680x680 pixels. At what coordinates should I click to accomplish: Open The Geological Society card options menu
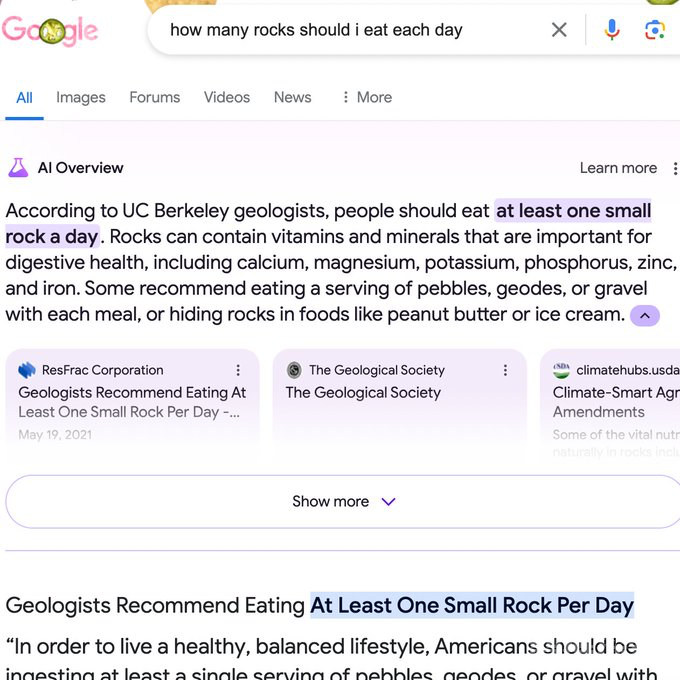pyautogui.click(x=505, y=370)
